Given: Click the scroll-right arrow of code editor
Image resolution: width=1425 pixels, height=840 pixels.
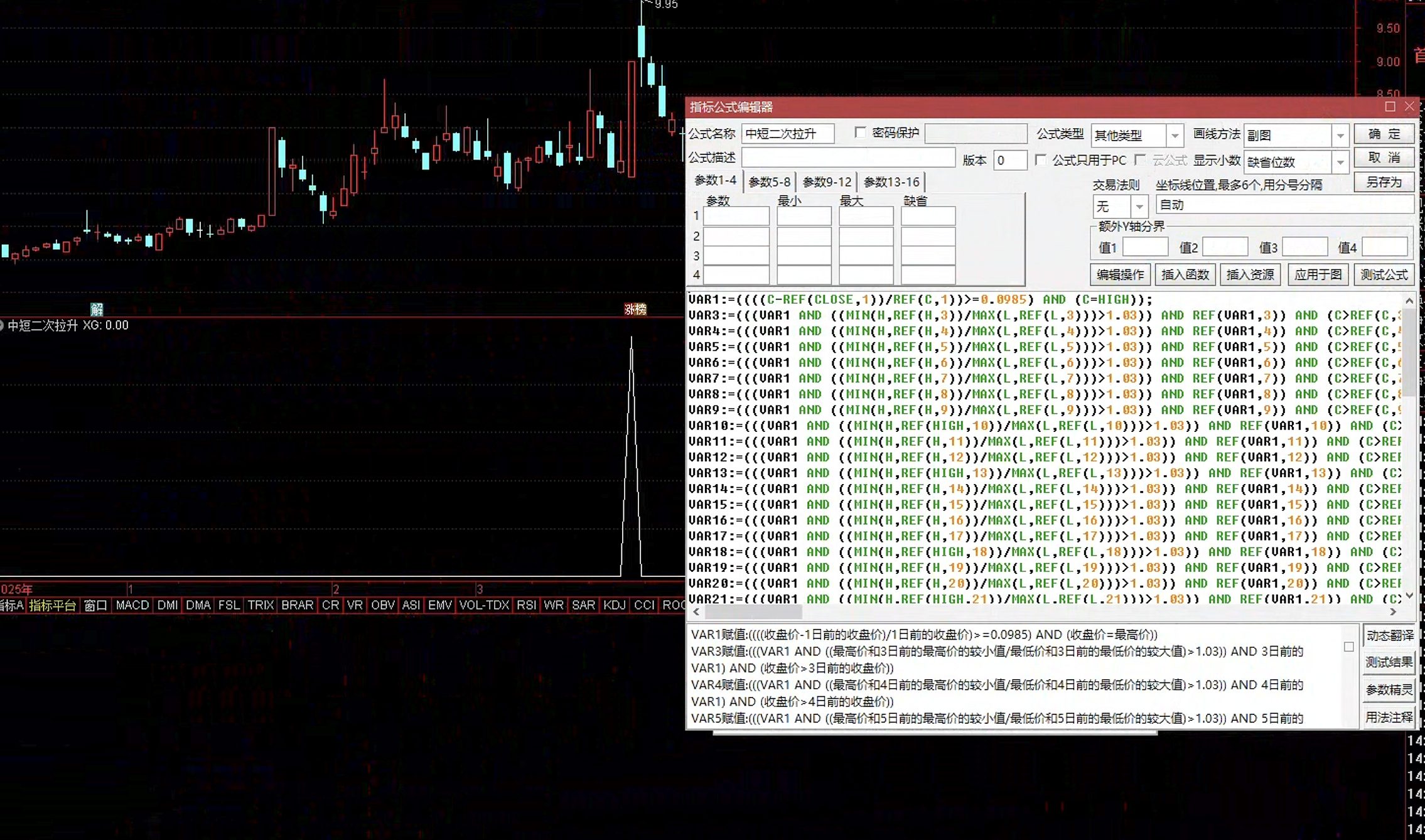Looking at the screenshot, I should [x=1393, y=611].
